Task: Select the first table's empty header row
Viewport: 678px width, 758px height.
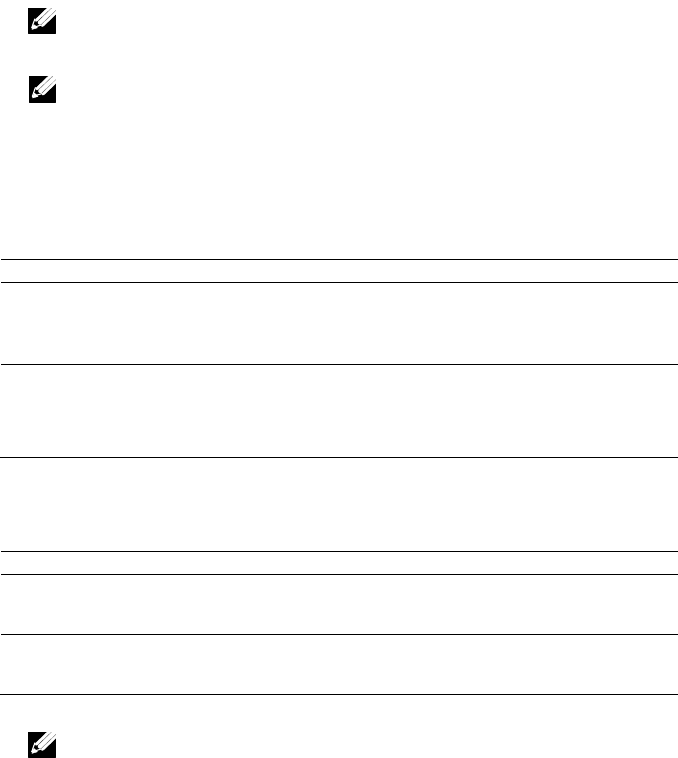Action: point(339,271)
